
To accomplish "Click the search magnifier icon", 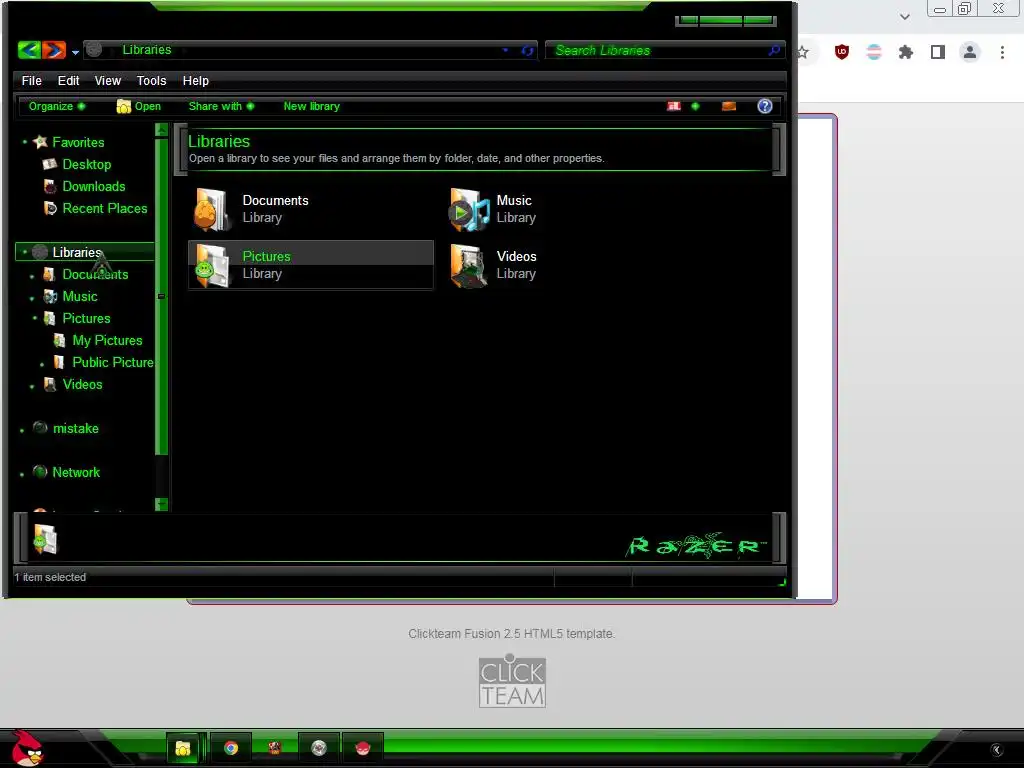I will [774, 50].
